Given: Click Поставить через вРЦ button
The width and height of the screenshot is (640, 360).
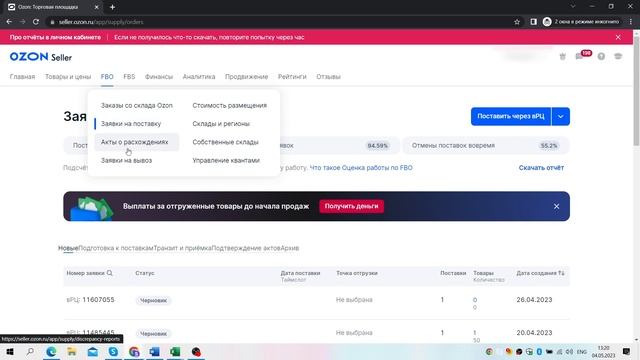Looking at the screenshot, I should [x=511, y=116].
